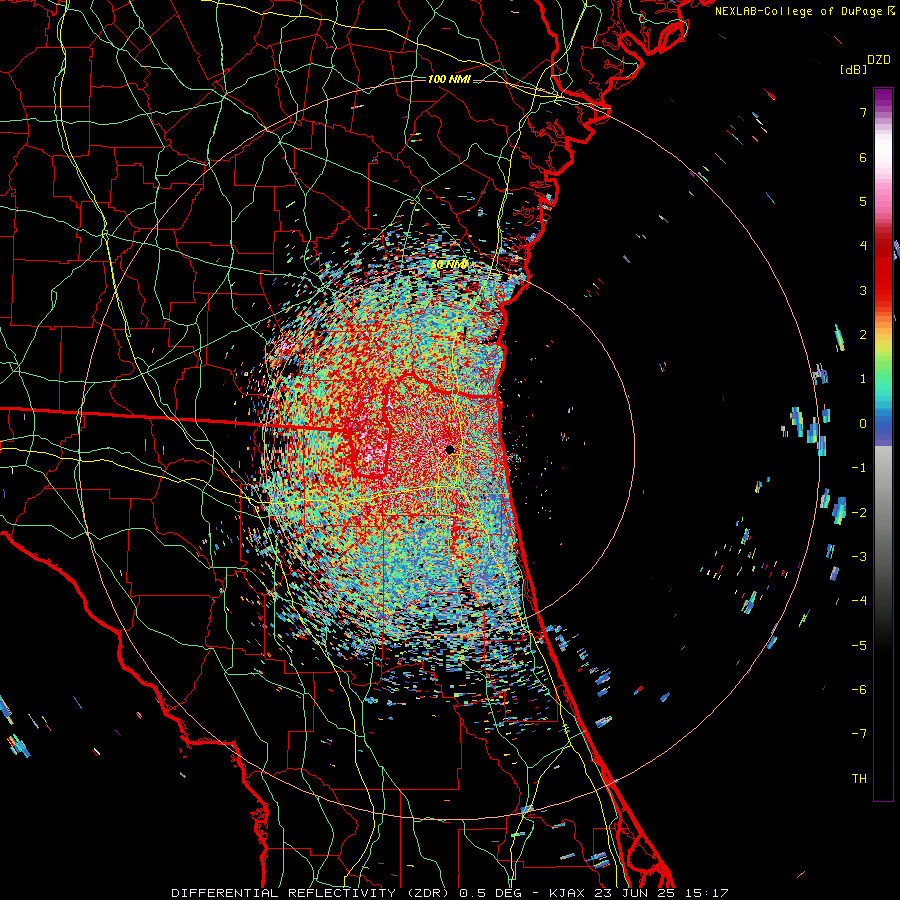Click the NEXLAB-College of DuPage title text

coord(804,11)
